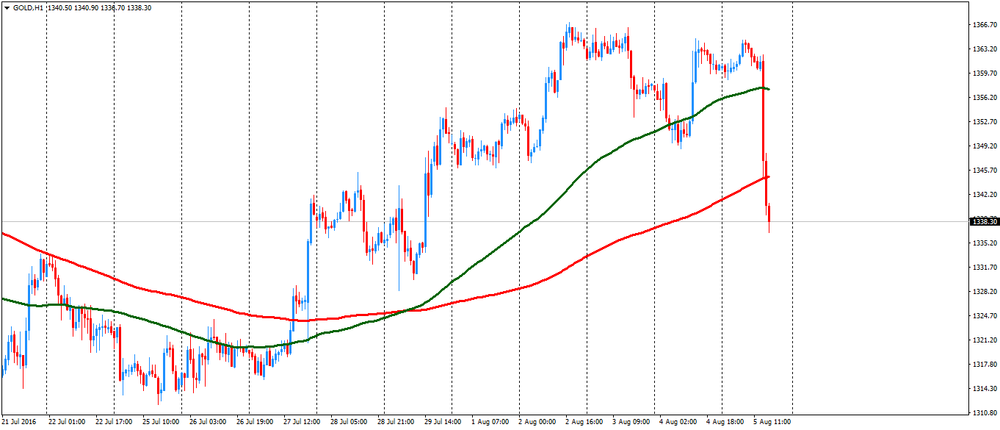Click the 1366.70 price axis label
Image resolution: width=1000 pixels, height=430 pixels.
pyautogui.click(x=983, y=24)
